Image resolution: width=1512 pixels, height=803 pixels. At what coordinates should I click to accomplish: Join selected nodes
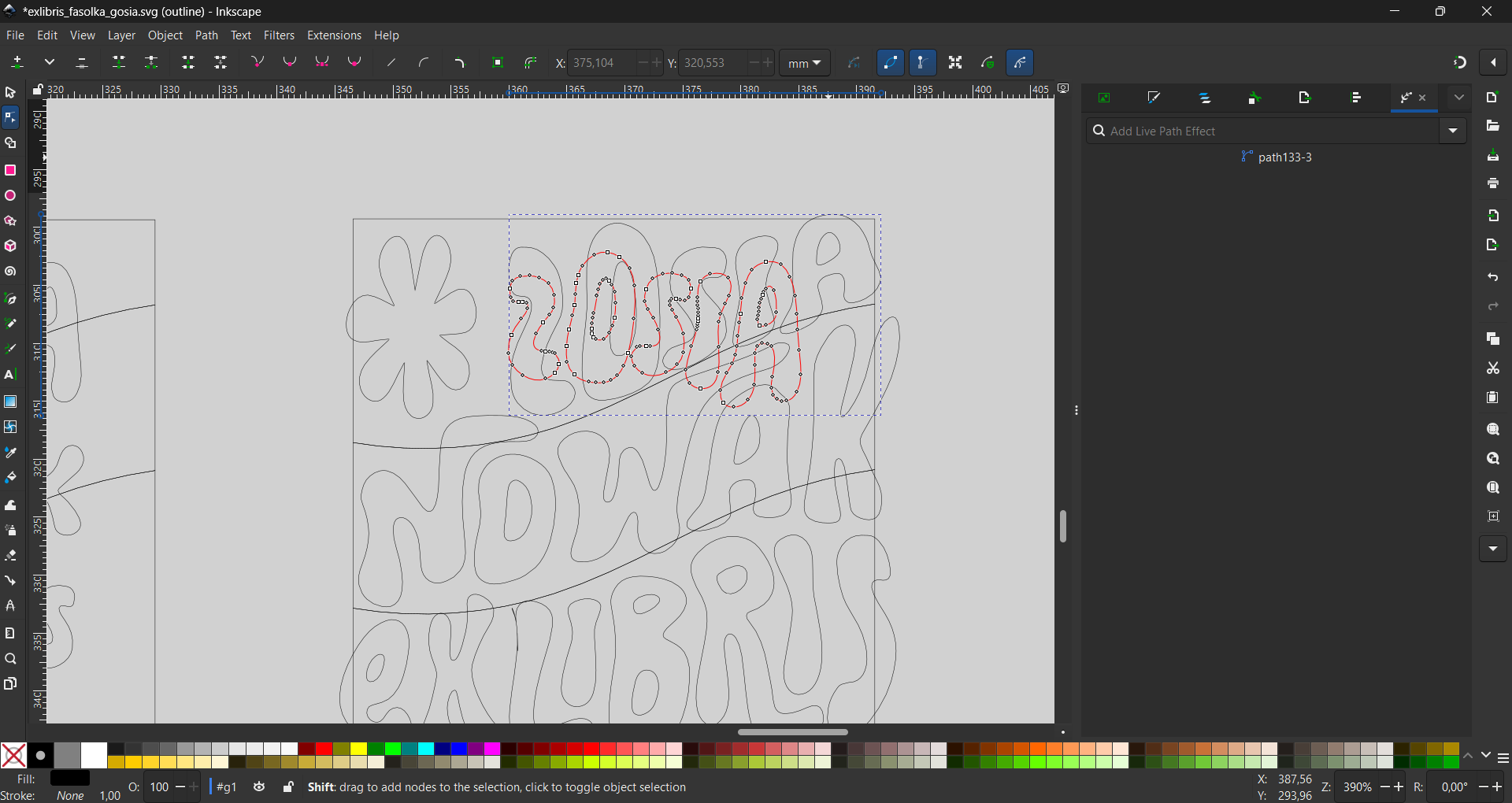[119, 63]
